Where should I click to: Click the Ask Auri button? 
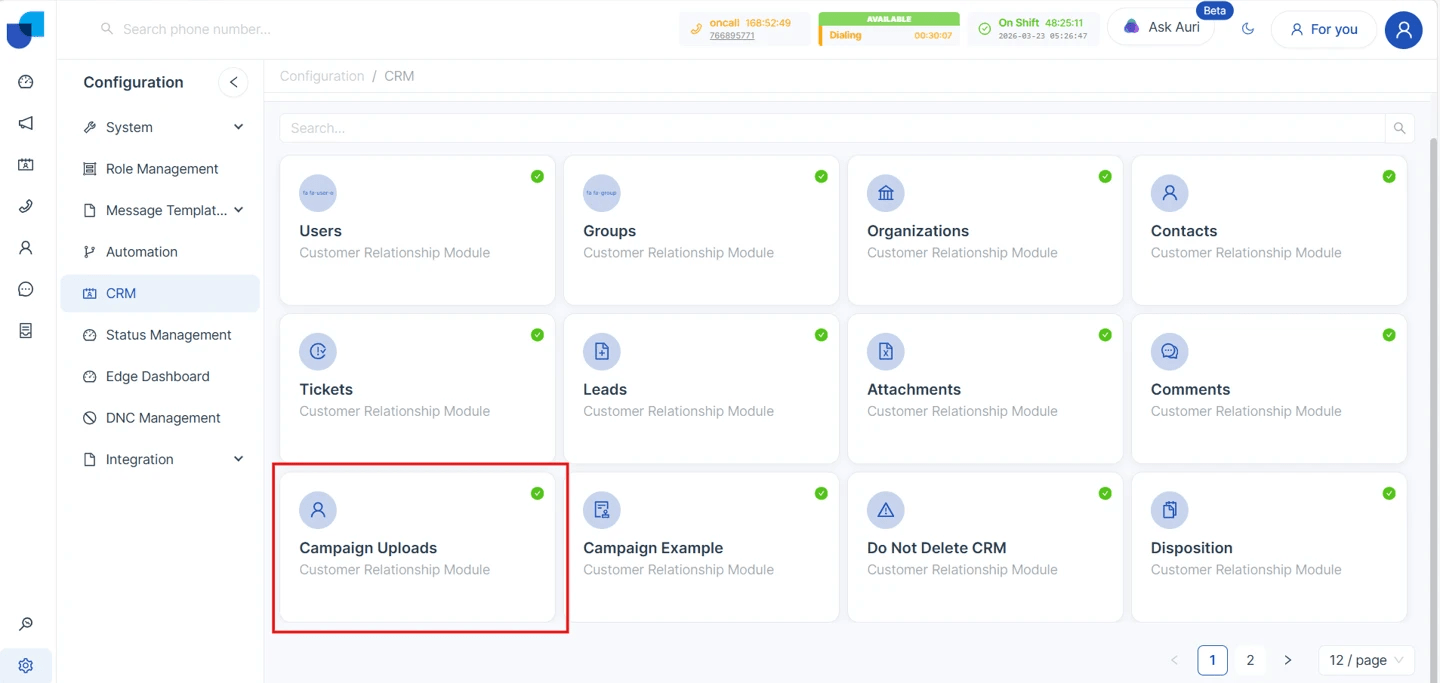[x=1161, y=28]
